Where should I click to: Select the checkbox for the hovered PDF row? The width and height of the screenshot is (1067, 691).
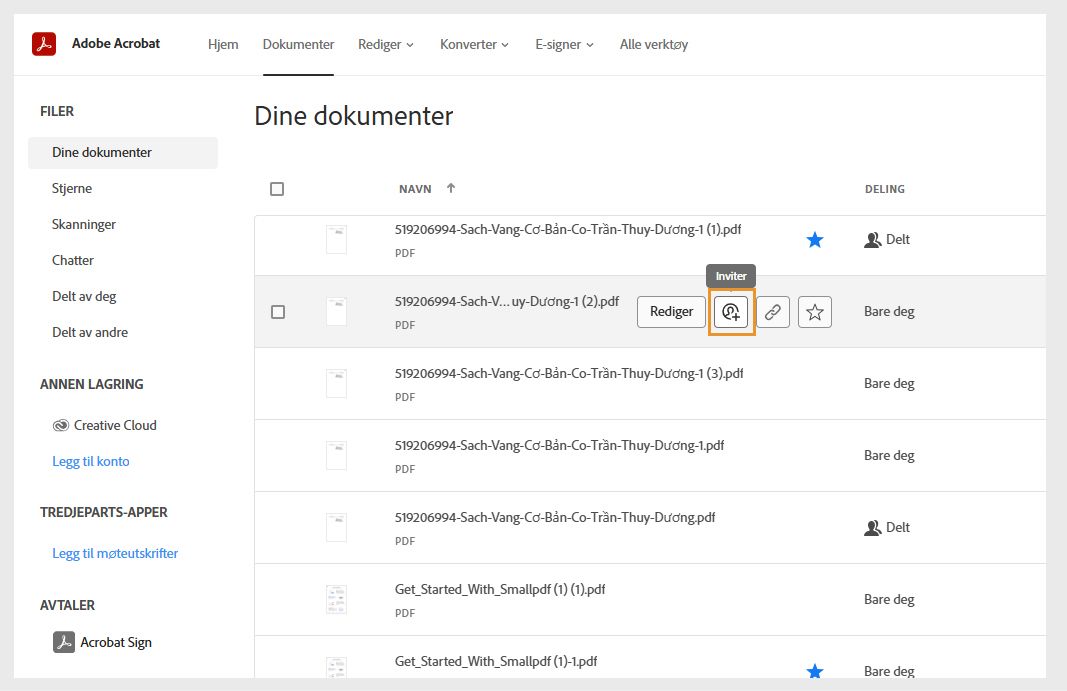277,311
